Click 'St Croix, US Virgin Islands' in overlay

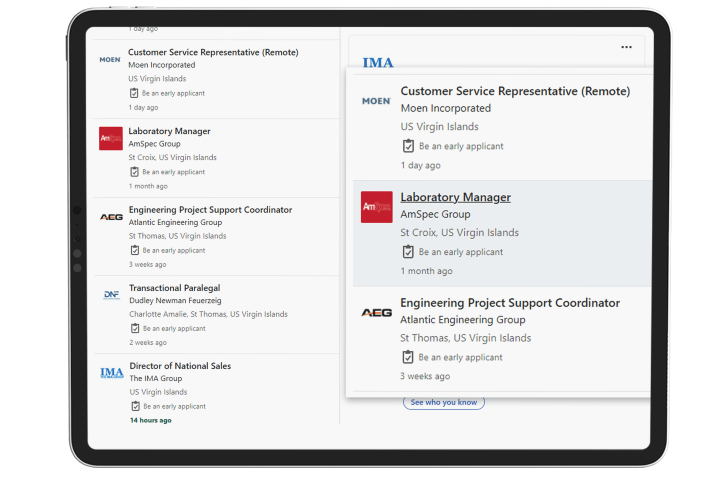(459, 232)
